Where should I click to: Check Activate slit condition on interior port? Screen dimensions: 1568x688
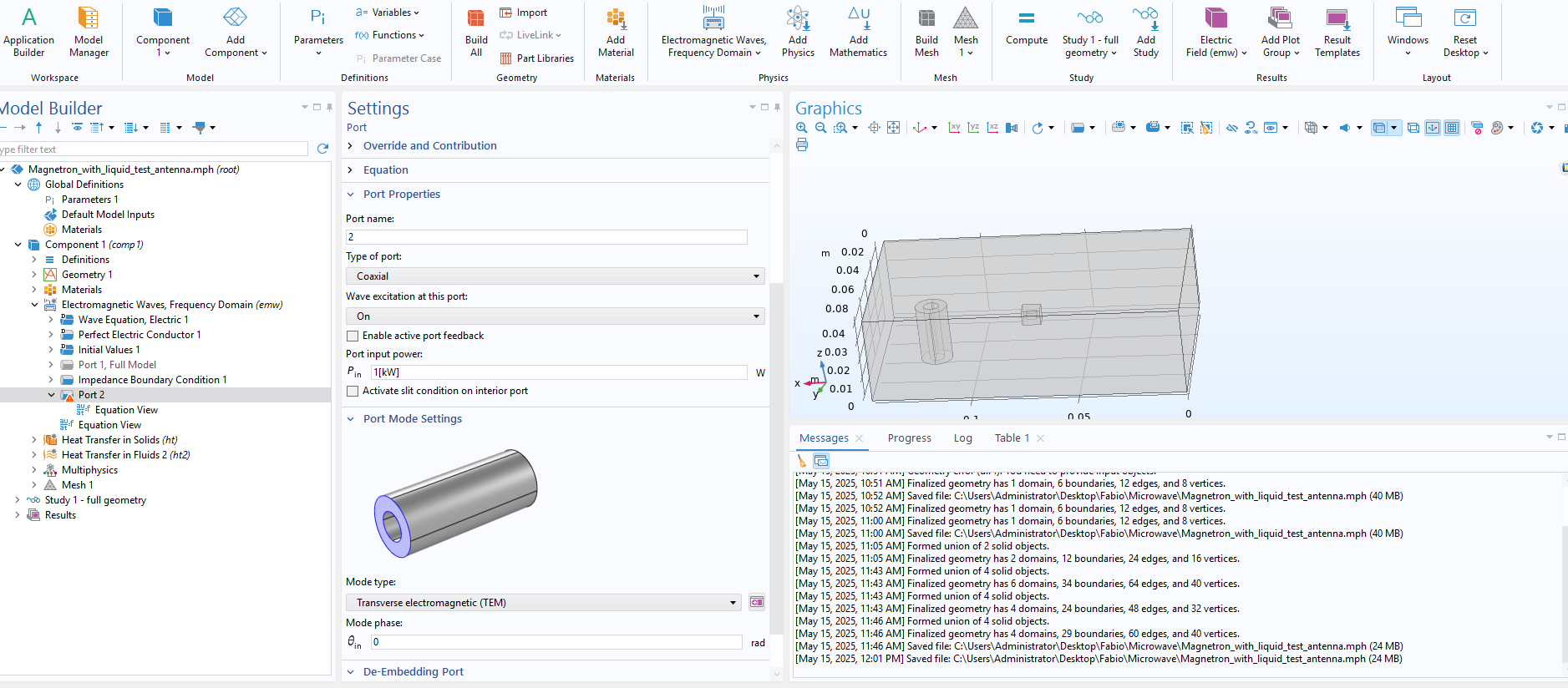tap(353, 391)
